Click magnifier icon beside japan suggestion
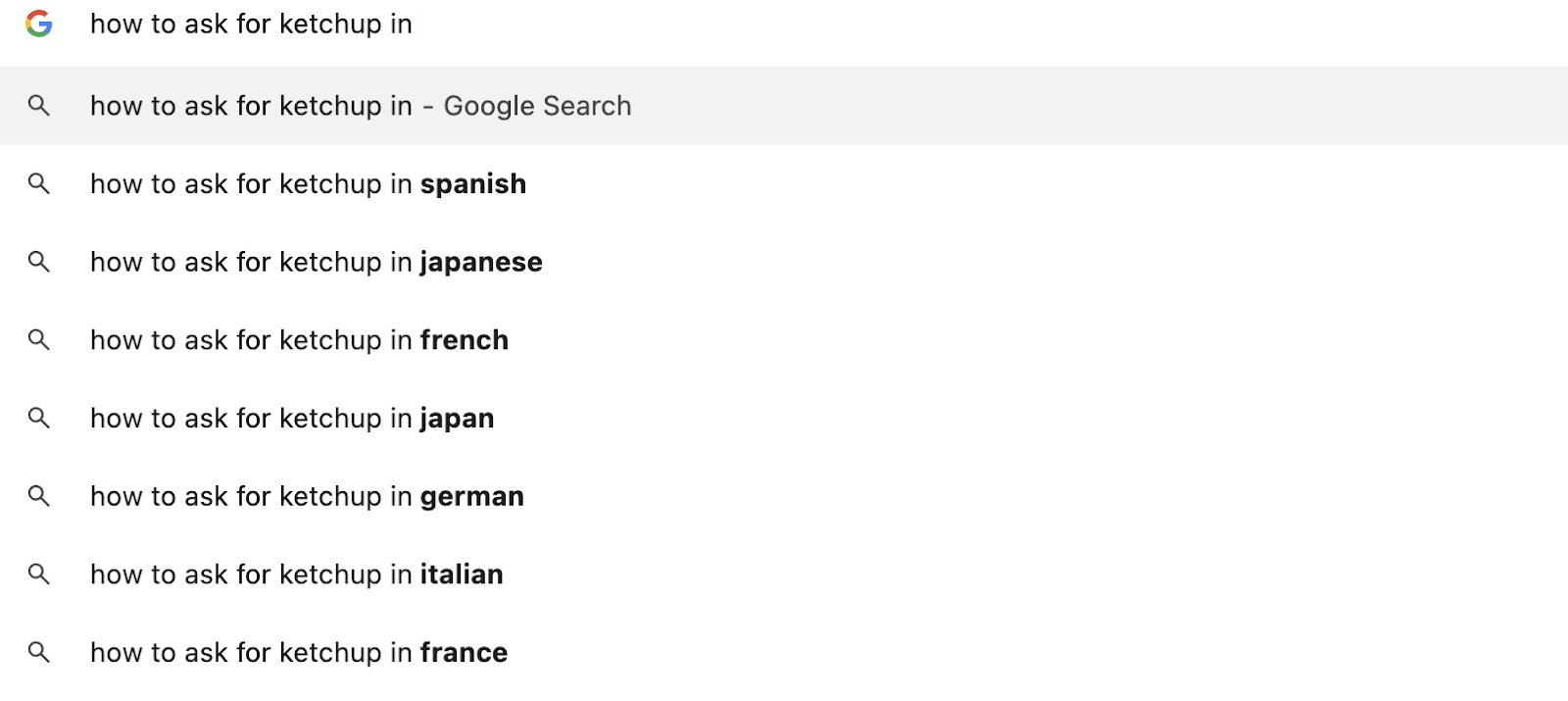The width and height of the screenshot is (1568, 701). 39,418
